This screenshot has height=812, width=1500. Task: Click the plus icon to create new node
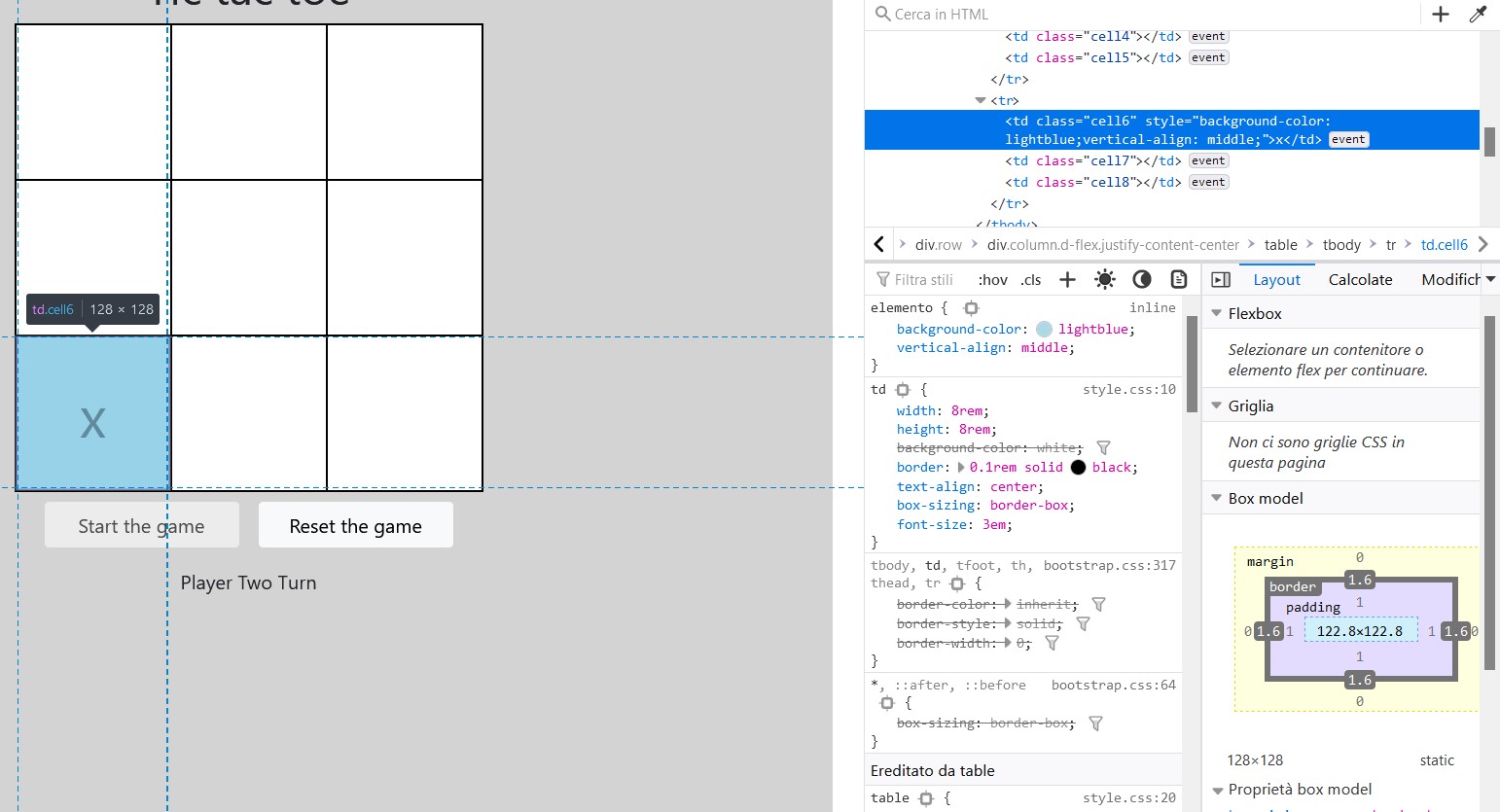pos(1441,14)
